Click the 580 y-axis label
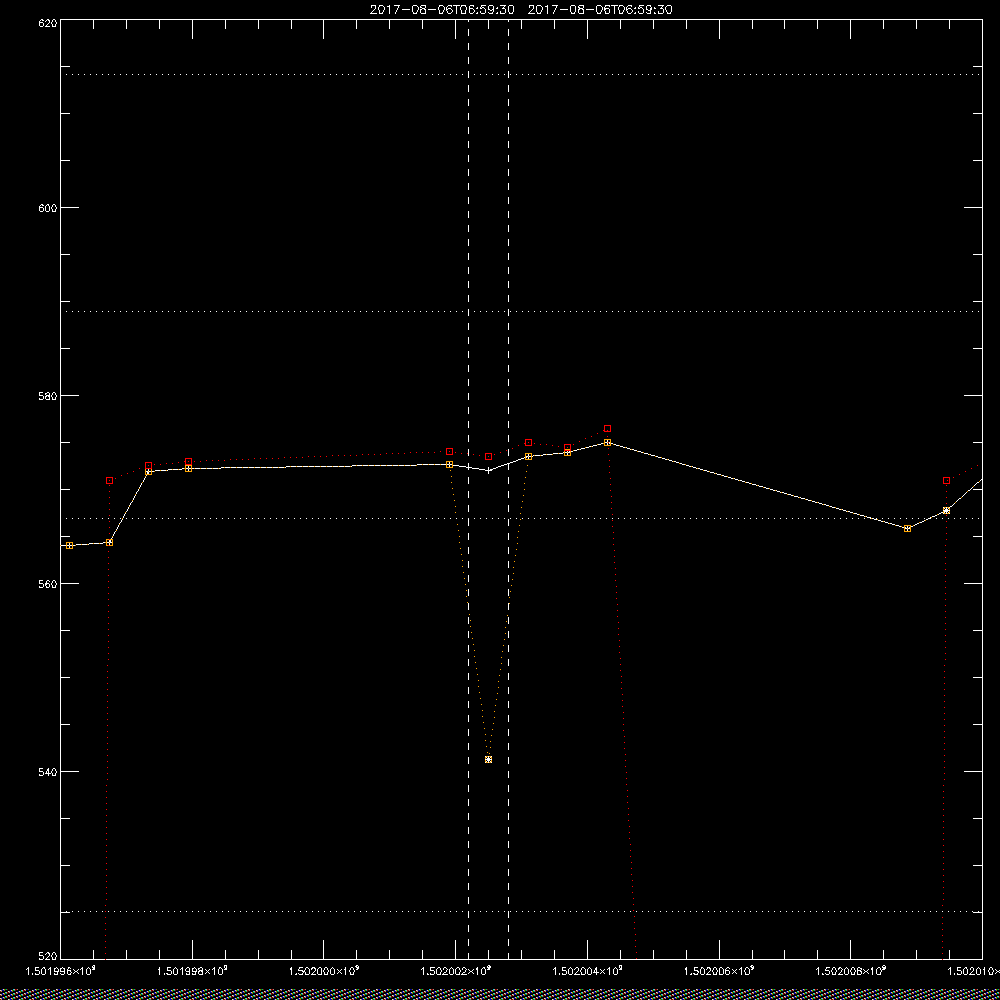The height and width of the screenshot is (1000, 1000). coord(48,396)
